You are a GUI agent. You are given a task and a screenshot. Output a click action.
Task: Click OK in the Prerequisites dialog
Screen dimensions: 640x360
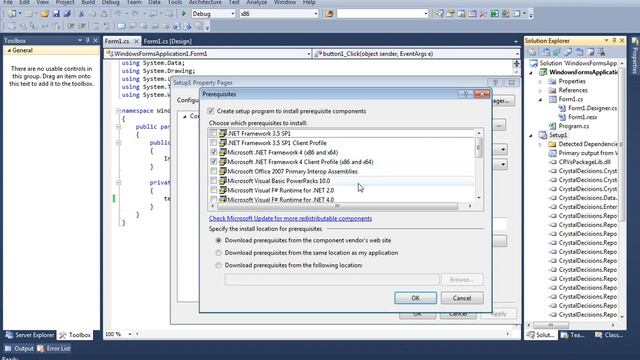[x=416, y=298]
